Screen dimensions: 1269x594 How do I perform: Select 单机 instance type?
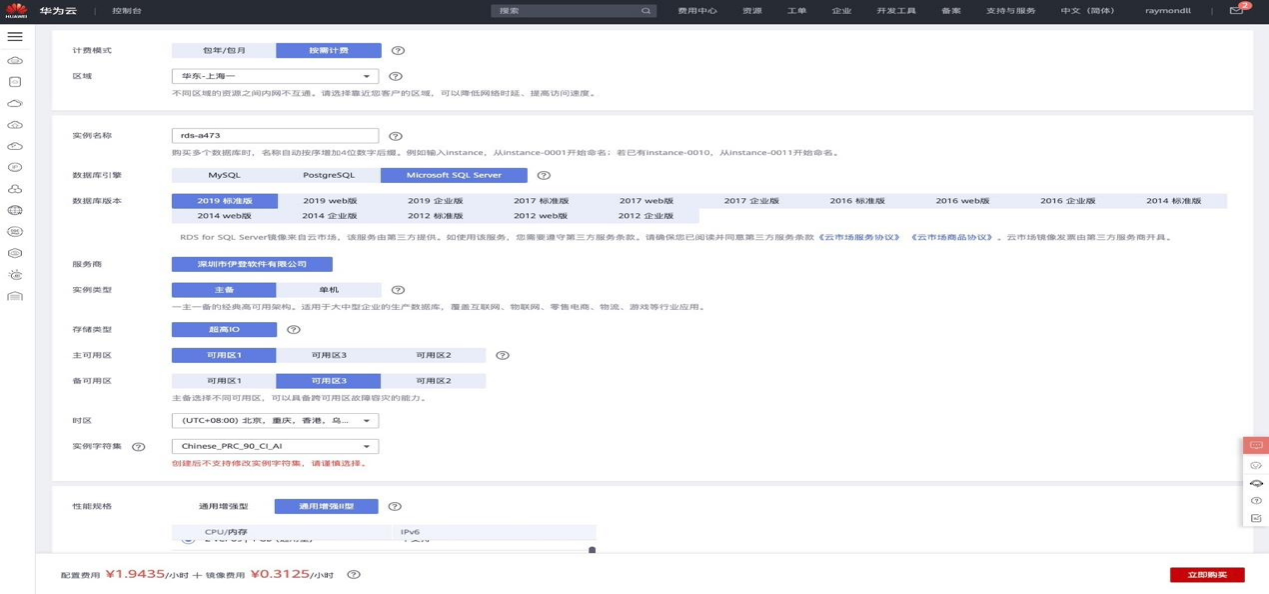click(328, 290)
